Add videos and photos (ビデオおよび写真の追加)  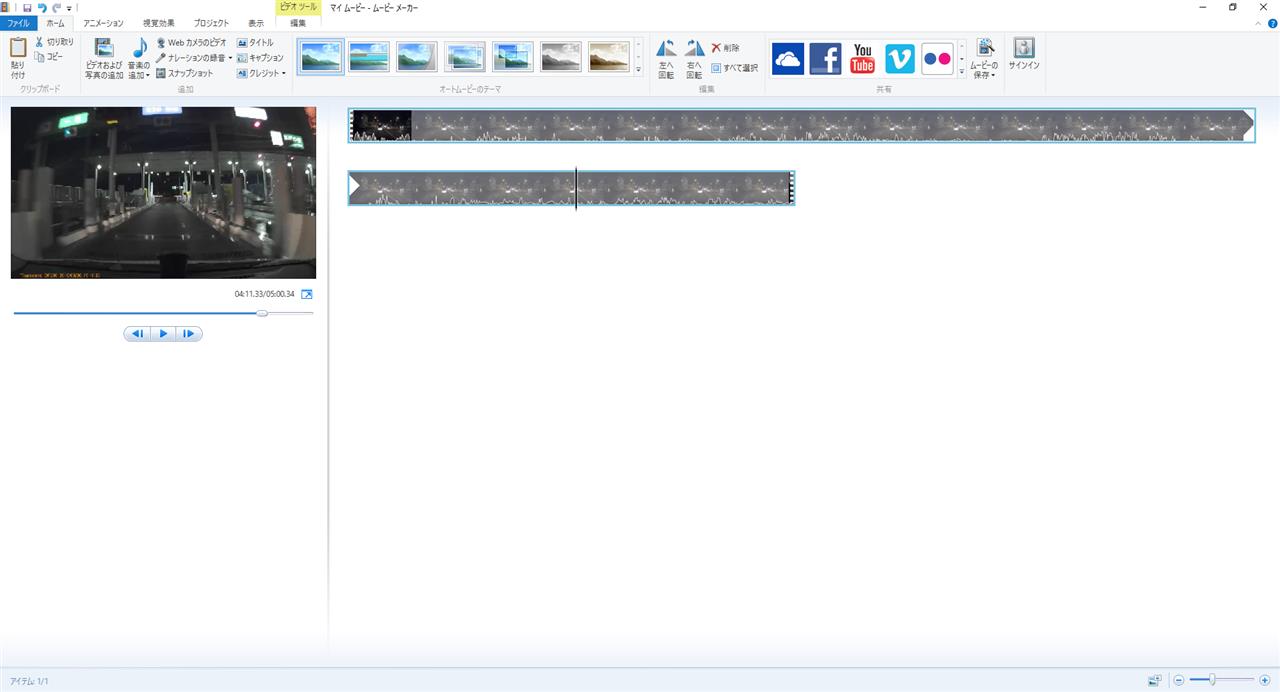pyautogui.click(x=104, y=58)
